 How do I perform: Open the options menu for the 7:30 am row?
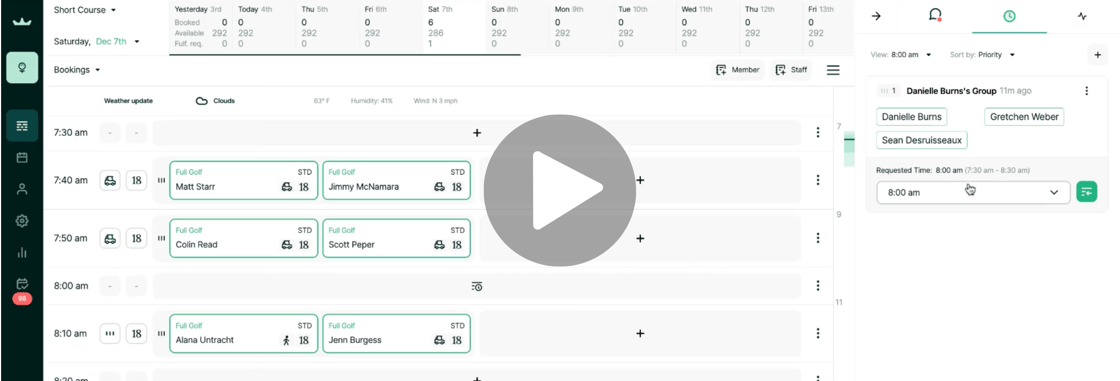(x=818, y=132)
